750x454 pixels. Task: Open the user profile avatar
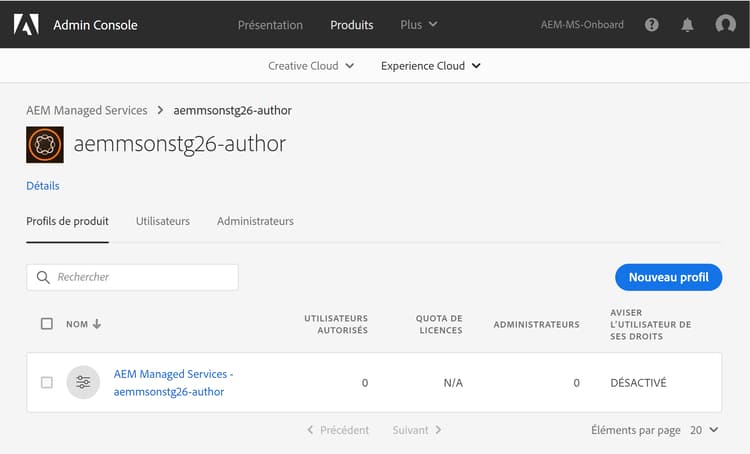[725, 25]
